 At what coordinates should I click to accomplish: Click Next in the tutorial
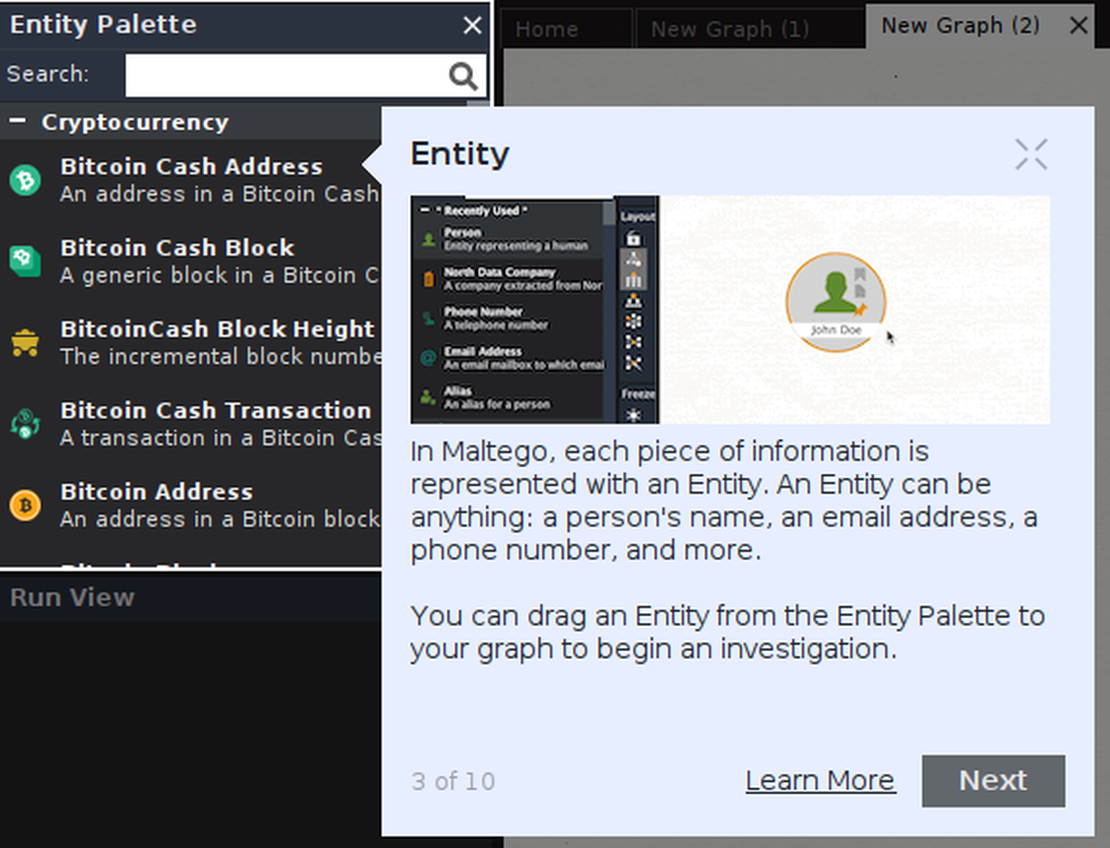tap(993, 780)
